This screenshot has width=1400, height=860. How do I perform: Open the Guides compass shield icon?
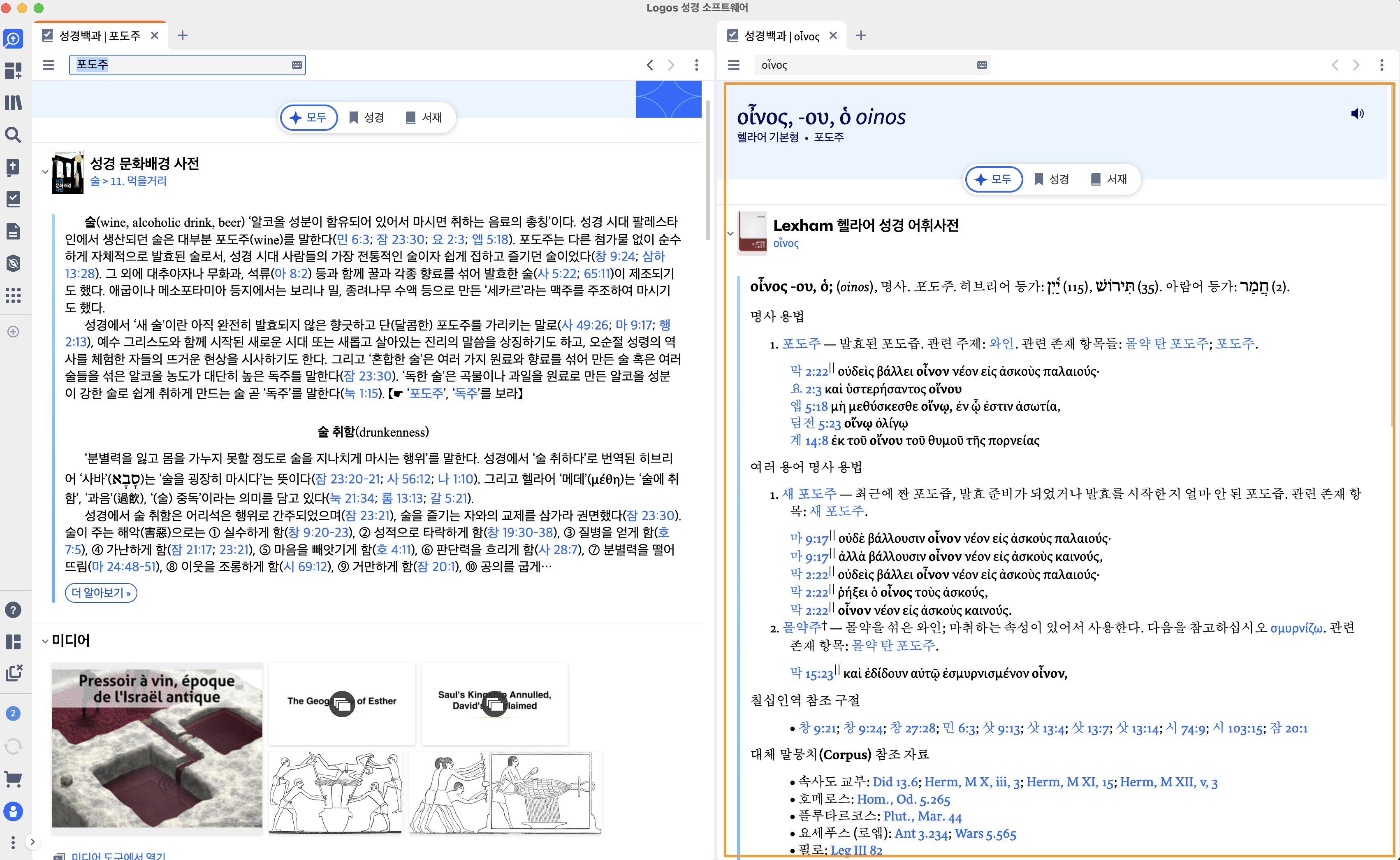tap(13, 263)
